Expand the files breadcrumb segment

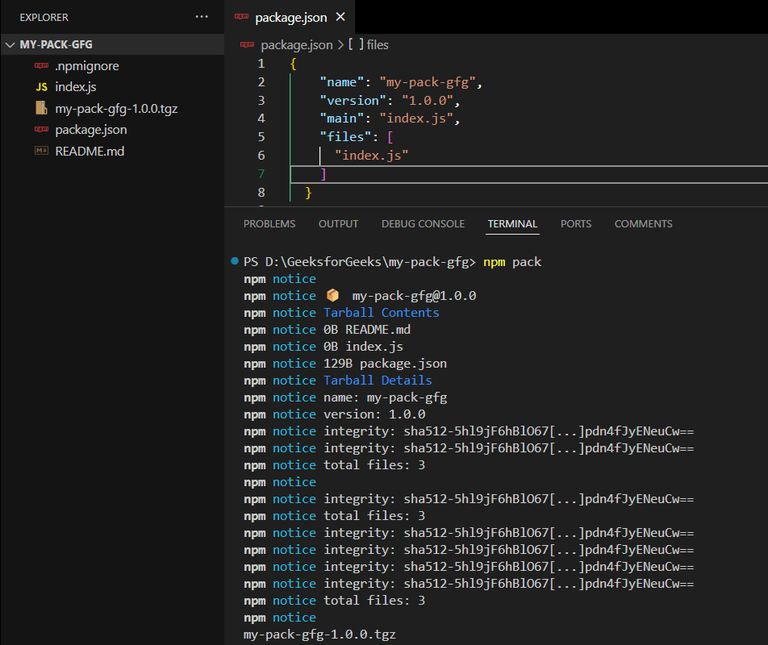pos(377,45)
